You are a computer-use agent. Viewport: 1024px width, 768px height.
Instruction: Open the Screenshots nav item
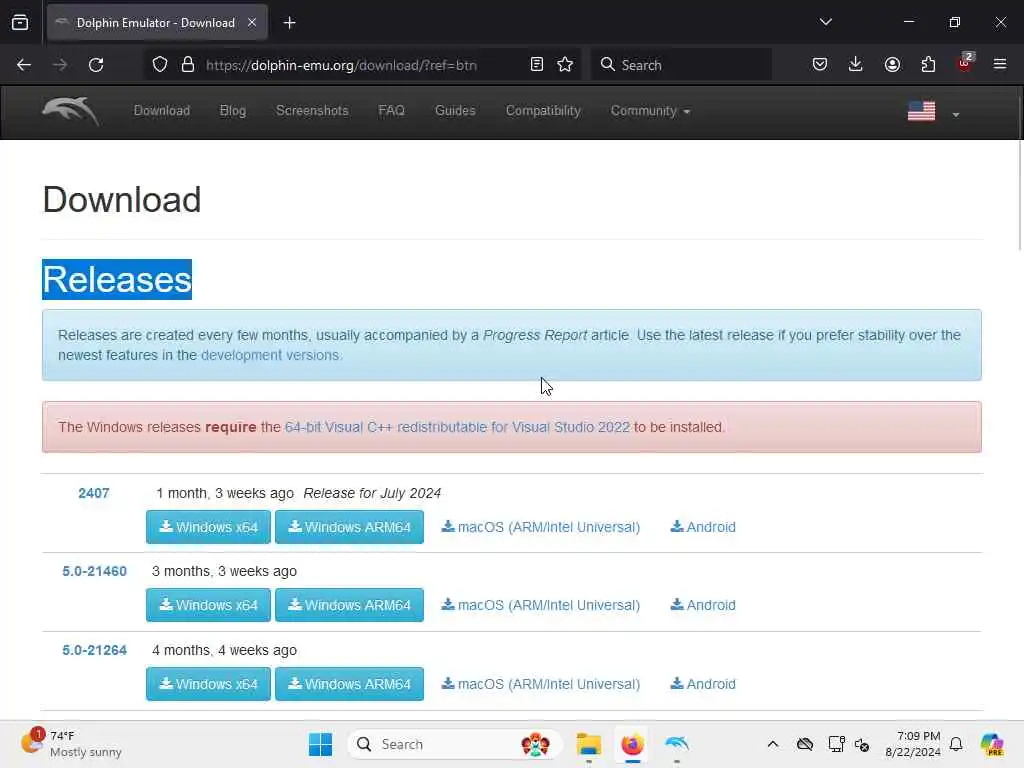coord(312,111)
